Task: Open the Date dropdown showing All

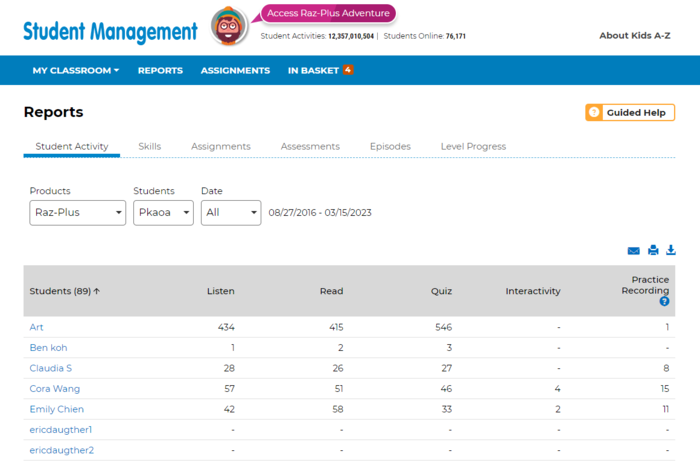Action: tap(230, 213)
